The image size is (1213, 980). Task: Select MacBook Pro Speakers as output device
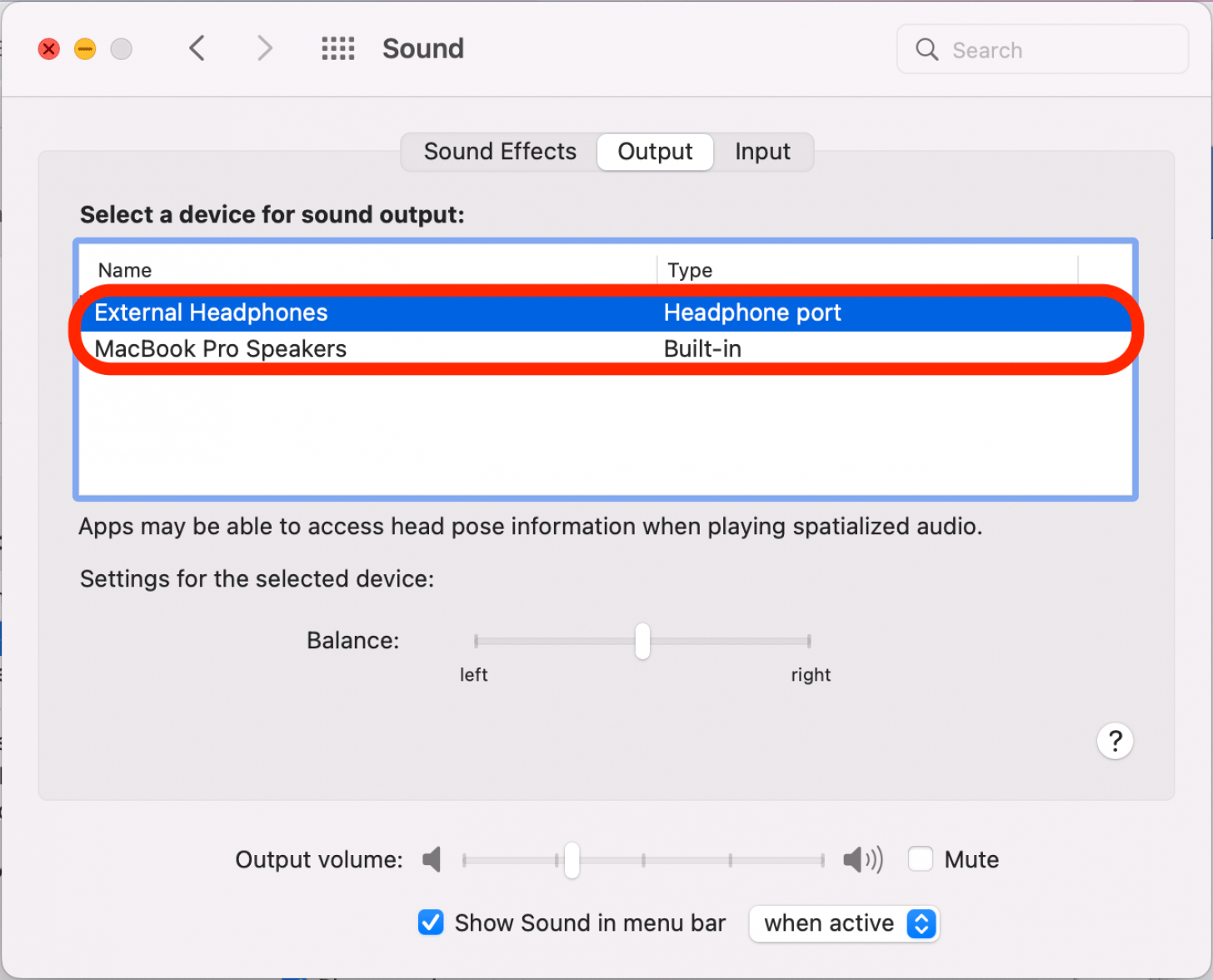pyautogui.click(x=220, y=348)
